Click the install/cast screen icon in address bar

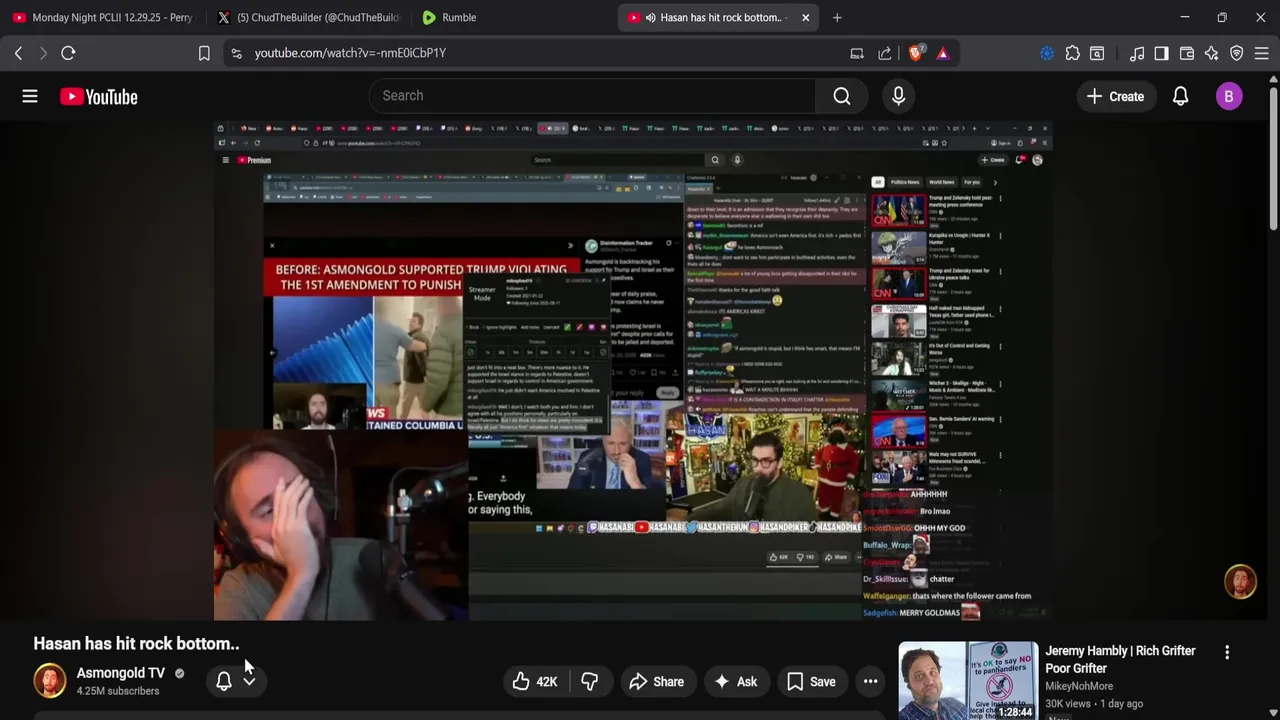click(857, 53)
